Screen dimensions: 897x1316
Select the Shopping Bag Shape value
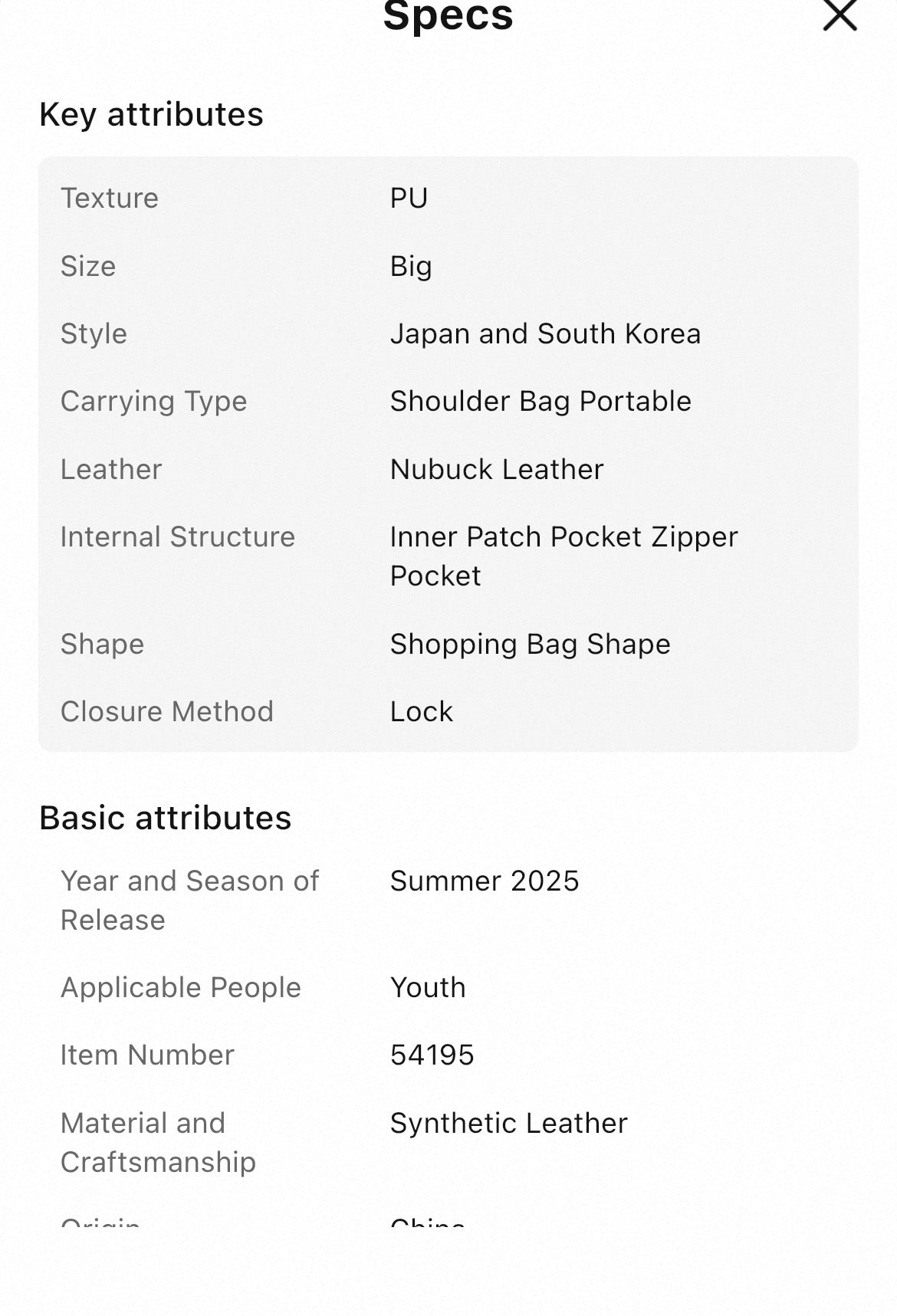[x=530, y=644]
